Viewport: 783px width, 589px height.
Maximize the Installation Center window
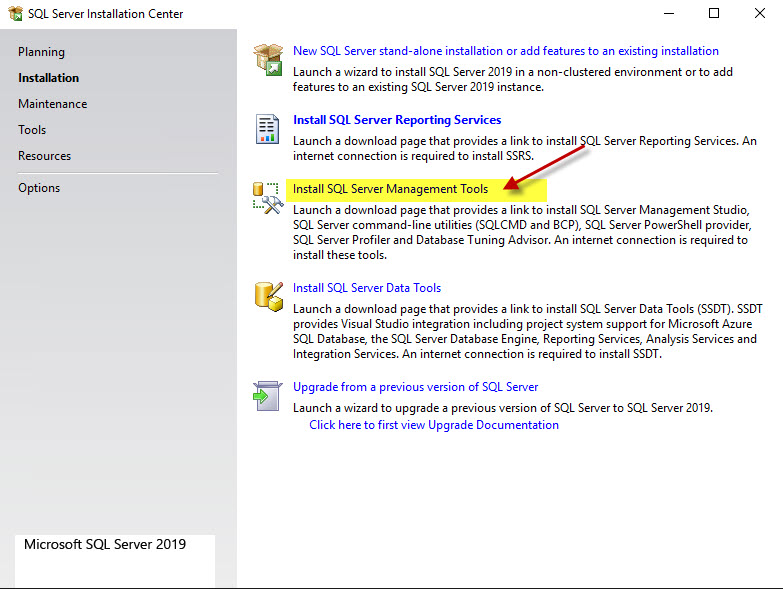point(714,13)
